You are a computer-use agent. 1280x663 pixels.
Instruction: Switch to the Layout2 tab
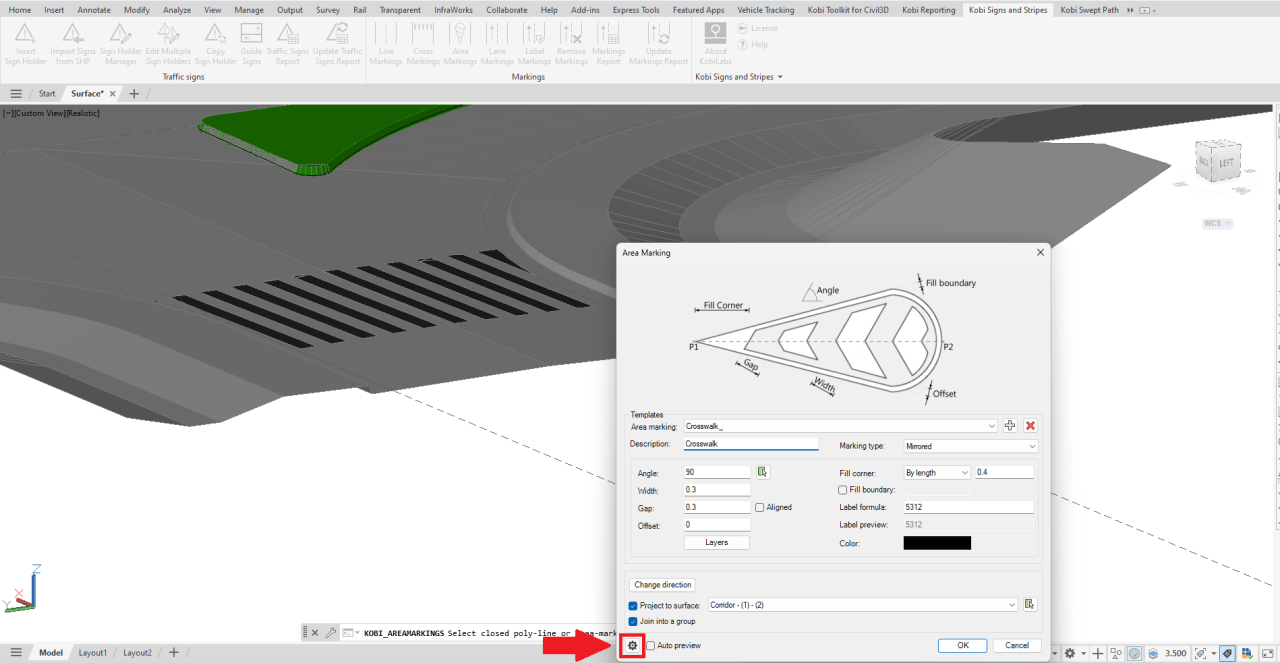click(137, 653)
